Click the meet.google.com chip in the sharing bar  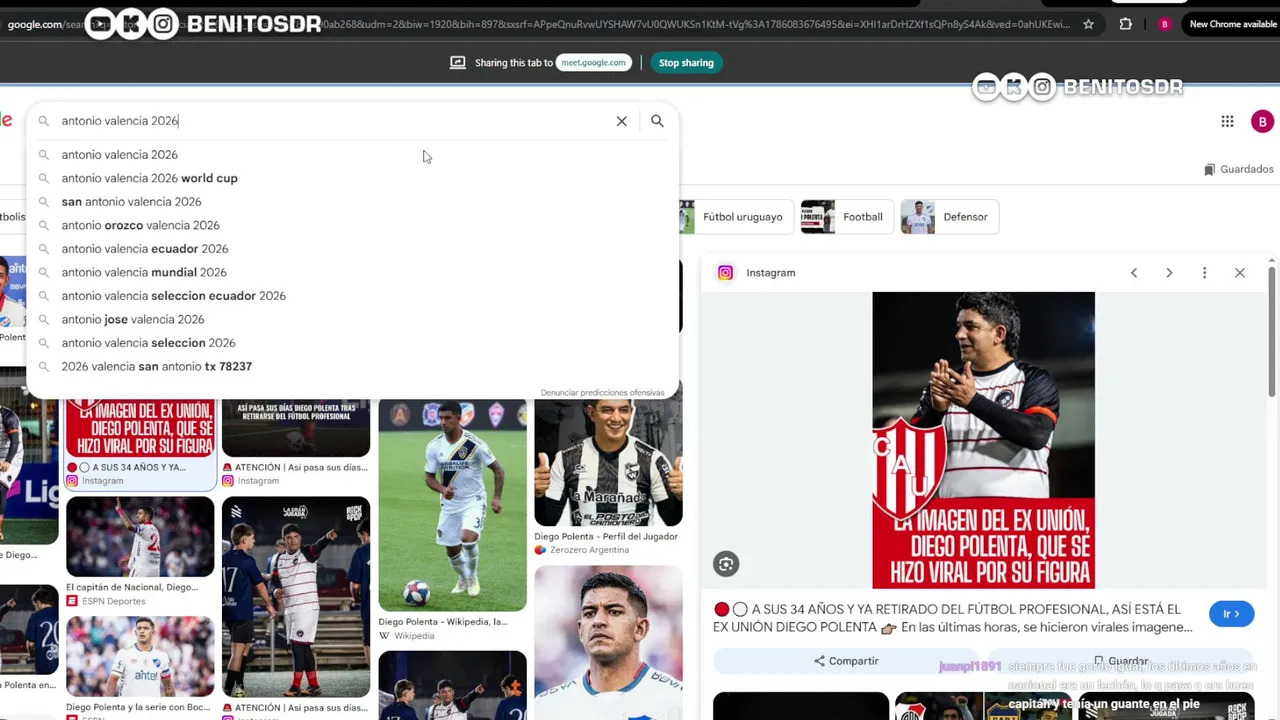[593, 63]
